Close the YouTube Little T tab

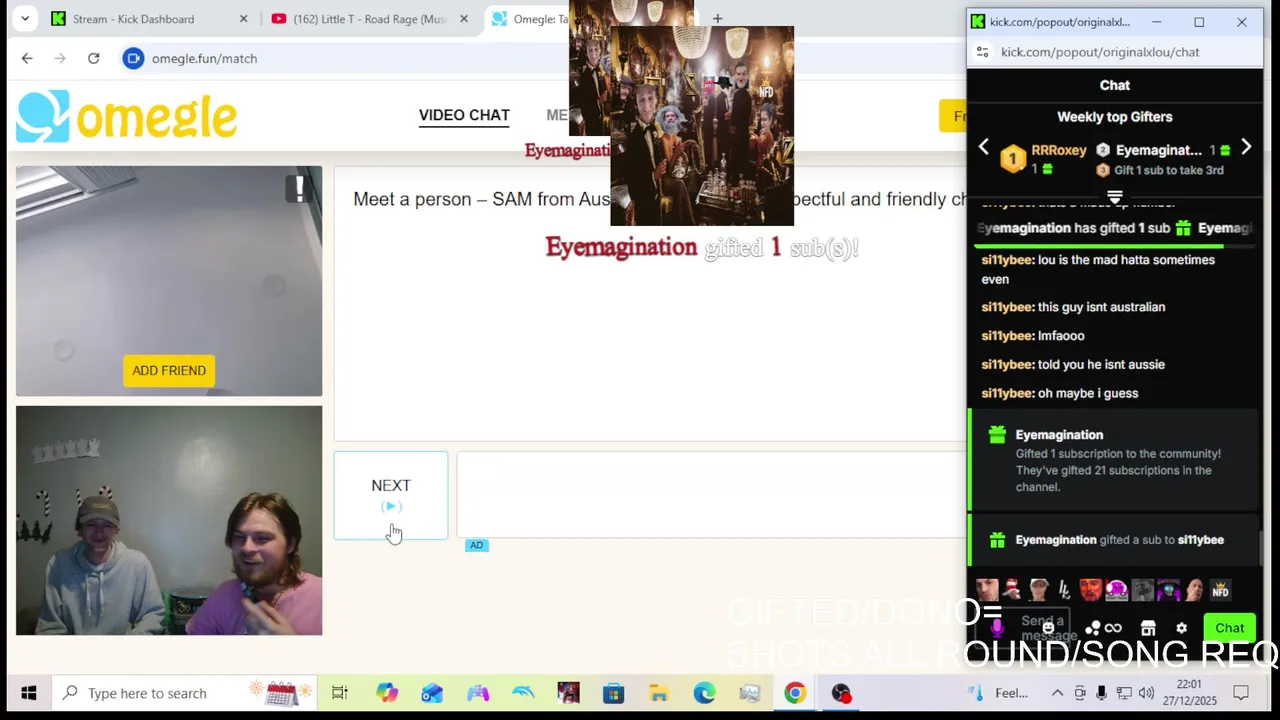(x=465, y=18)
